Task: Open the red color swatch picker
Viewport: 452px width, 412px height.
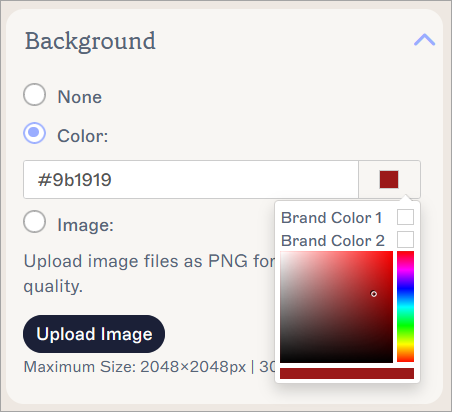Action: pyautogui.click(x=389, y=180)
